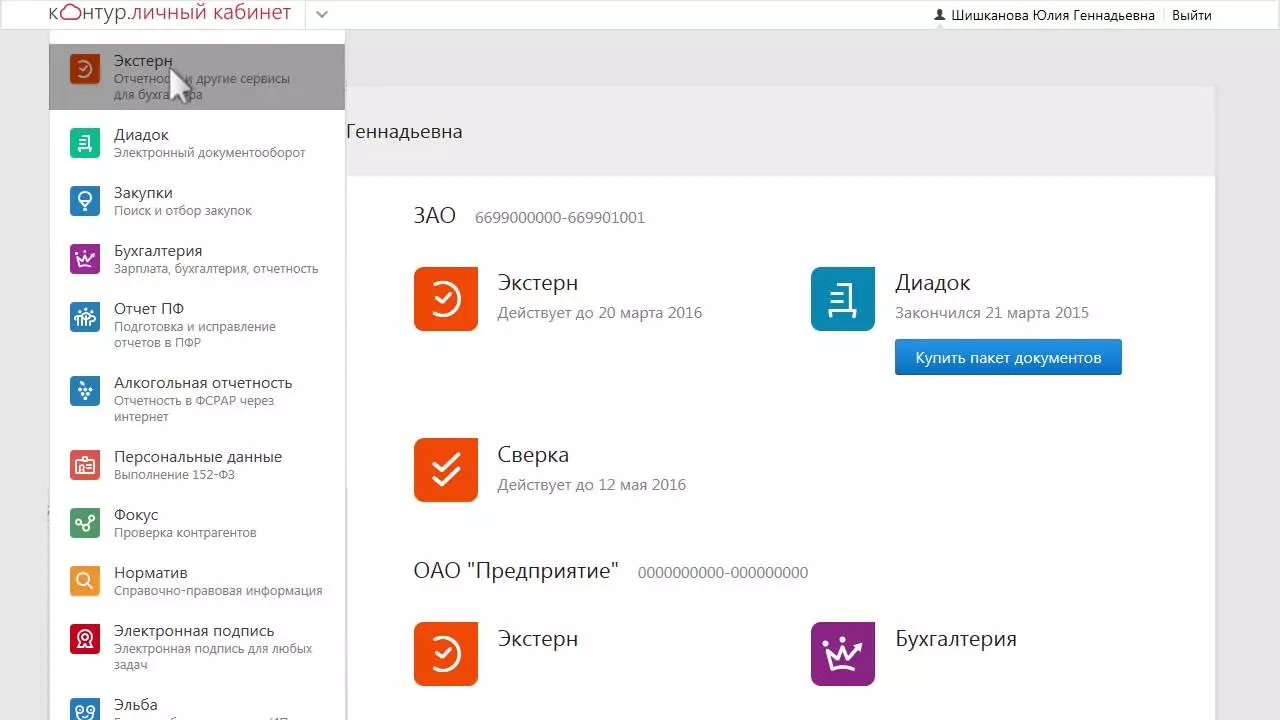Viewport: 1280px width, 720px height.
Task: Click the menu text "Отчетность в ФСРАР через интернет"
Action: click(x=194, y=409)
